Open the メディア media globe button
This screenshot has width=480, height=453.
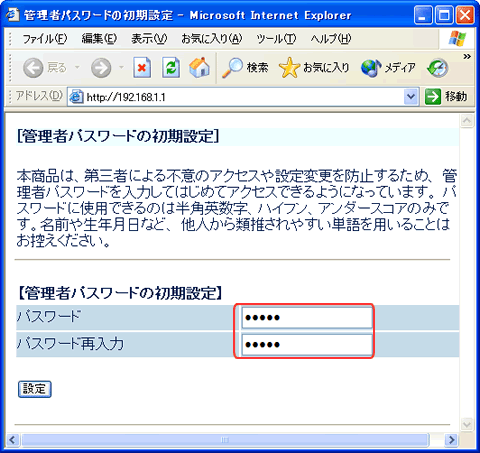click(x=388, y=68)
